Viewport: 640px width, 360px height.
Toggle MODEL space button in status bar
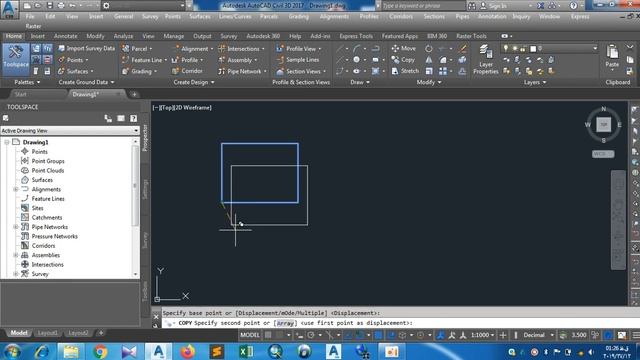point(250,335)
